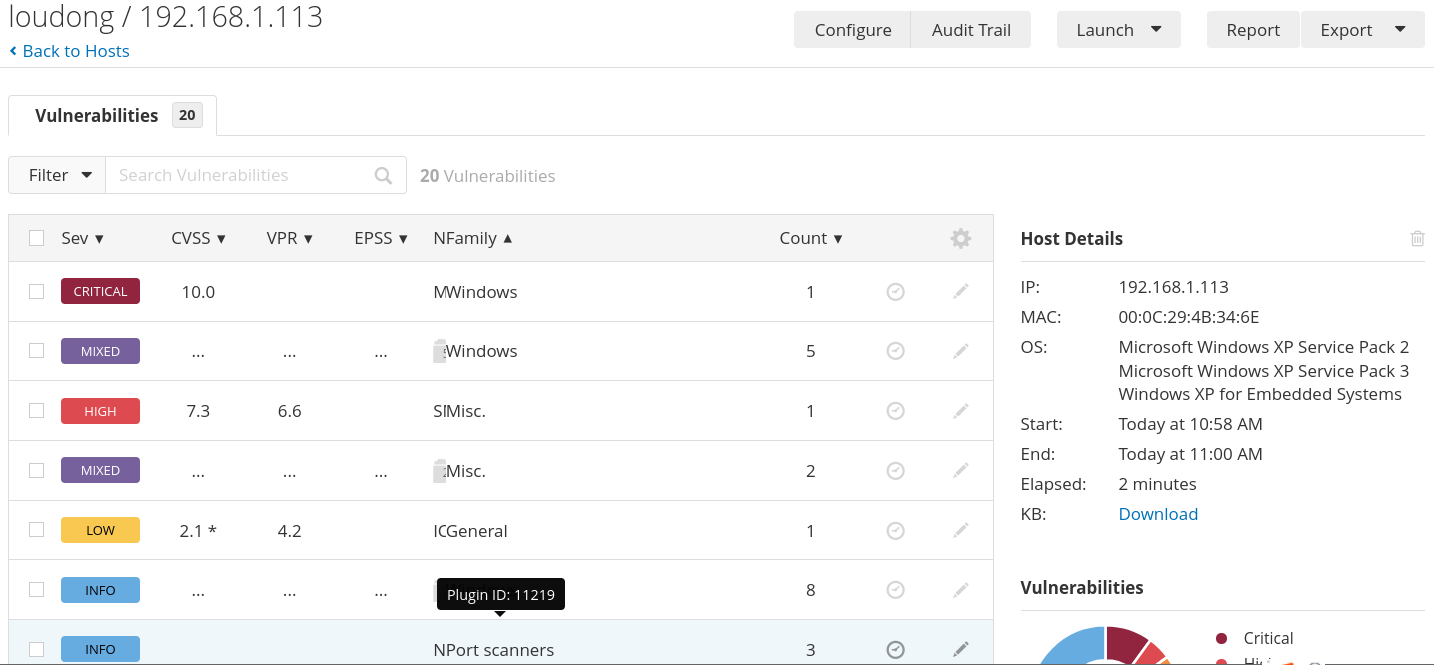
Task: Check the CRITICAL Windows row checkbox
Action: (x=37, y=292)
